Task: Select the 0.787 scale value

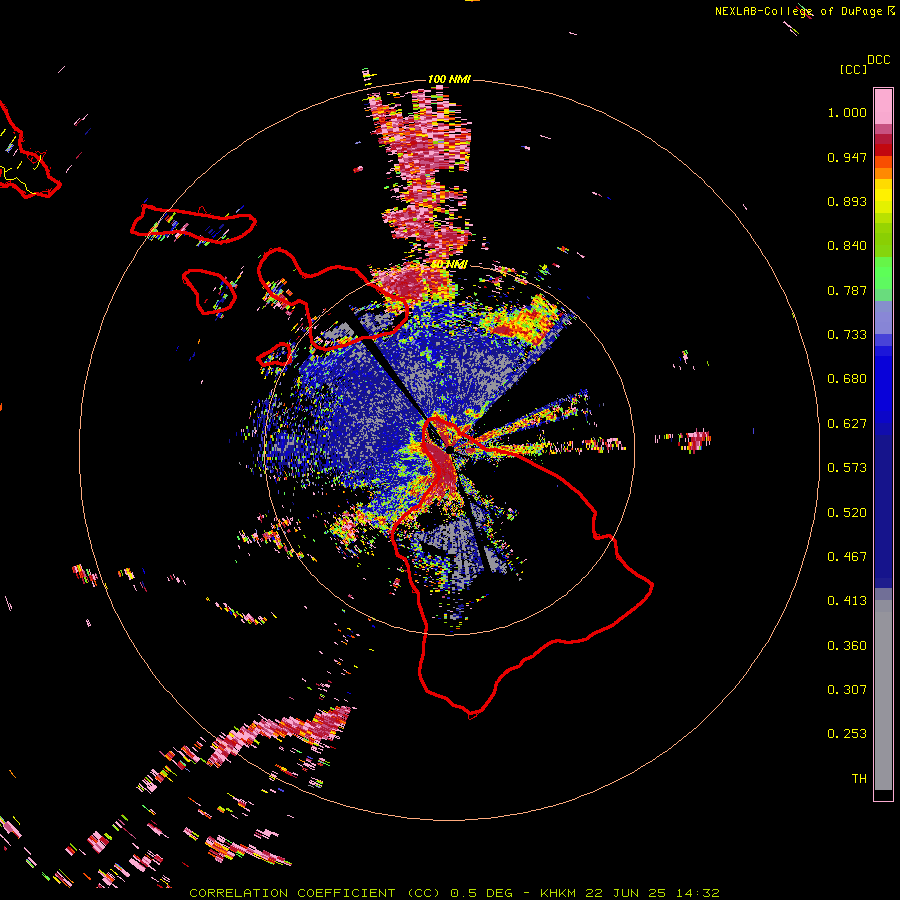Action: 847,290
